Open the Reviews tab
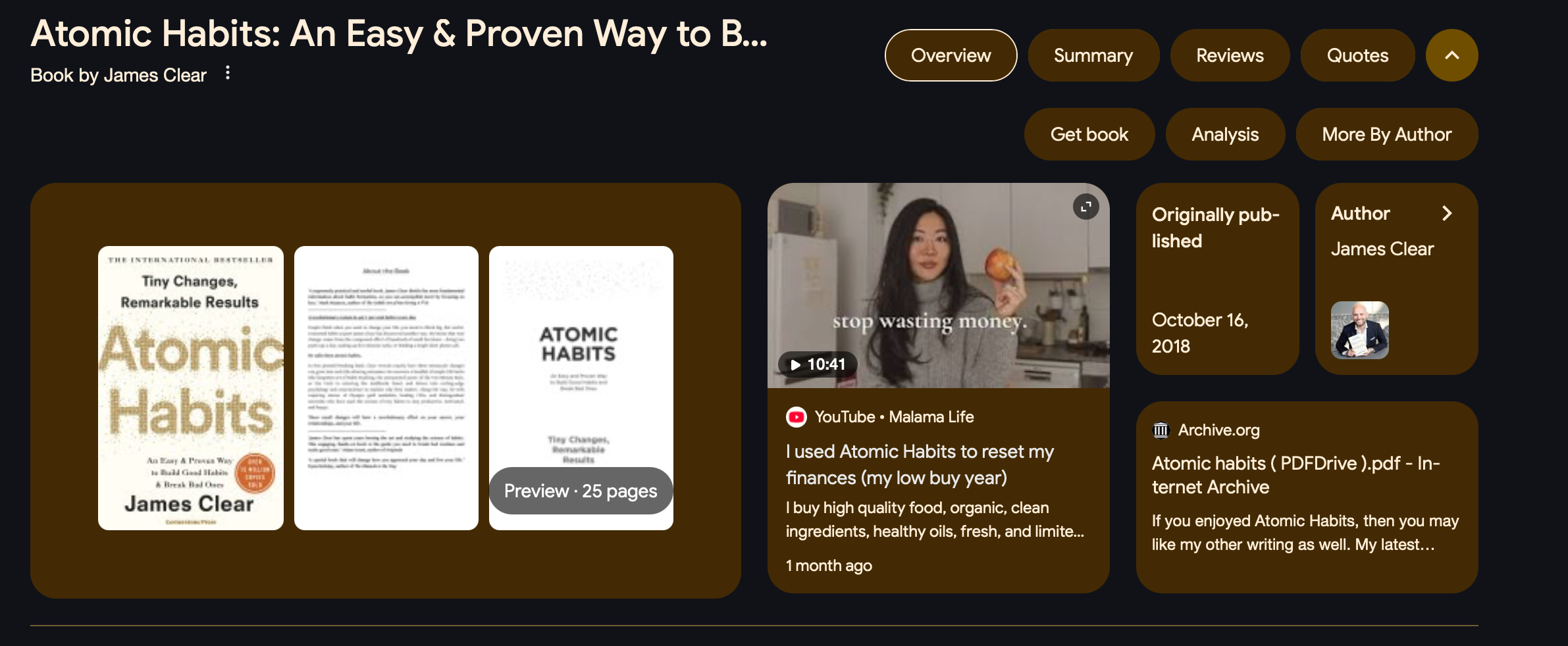 point(1230,55)
